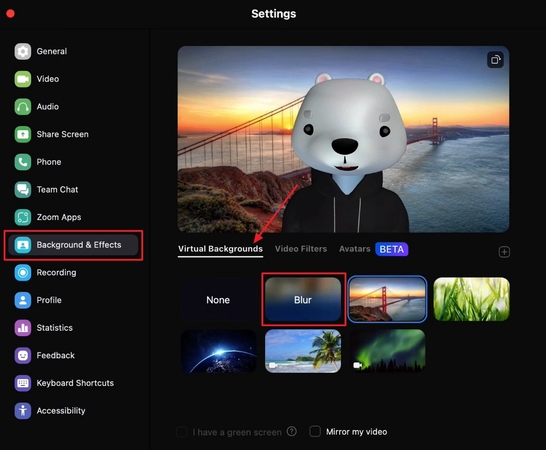Open Phone settings icon

(x=23, y=162)
